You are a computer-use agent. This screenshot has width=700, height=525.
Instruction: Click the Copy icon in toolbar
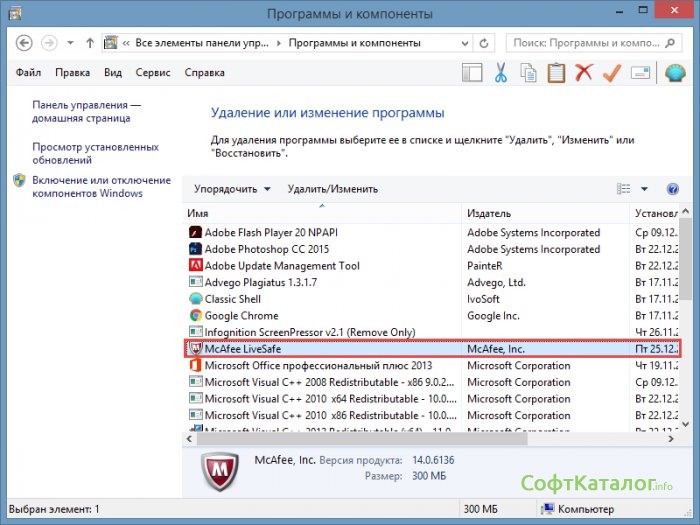(x=528, y=73)
